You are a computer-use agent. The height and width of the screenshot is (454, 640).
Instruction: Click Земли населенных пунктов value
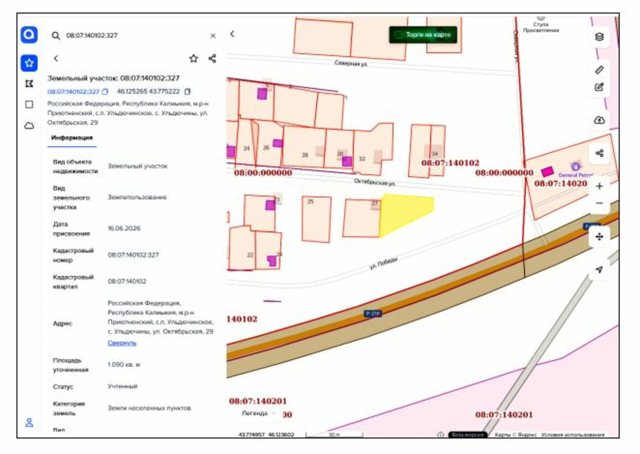pyautogui.click(x=149, y=408)
